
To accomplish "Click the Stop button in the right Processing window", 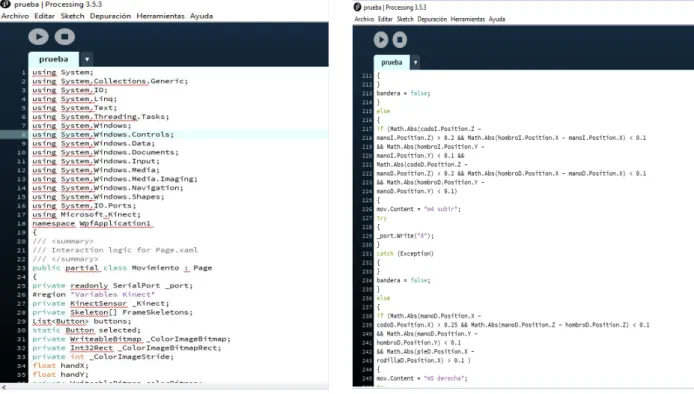I will 400,40.
